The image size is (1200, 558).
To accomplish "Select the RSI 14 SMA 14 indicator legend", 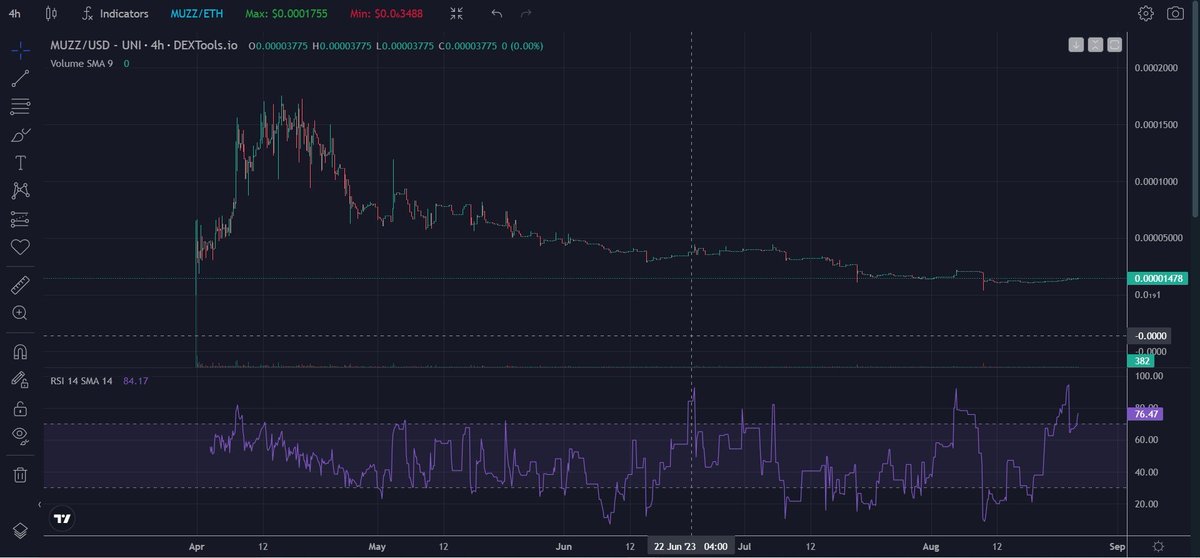I will [80, 380].
